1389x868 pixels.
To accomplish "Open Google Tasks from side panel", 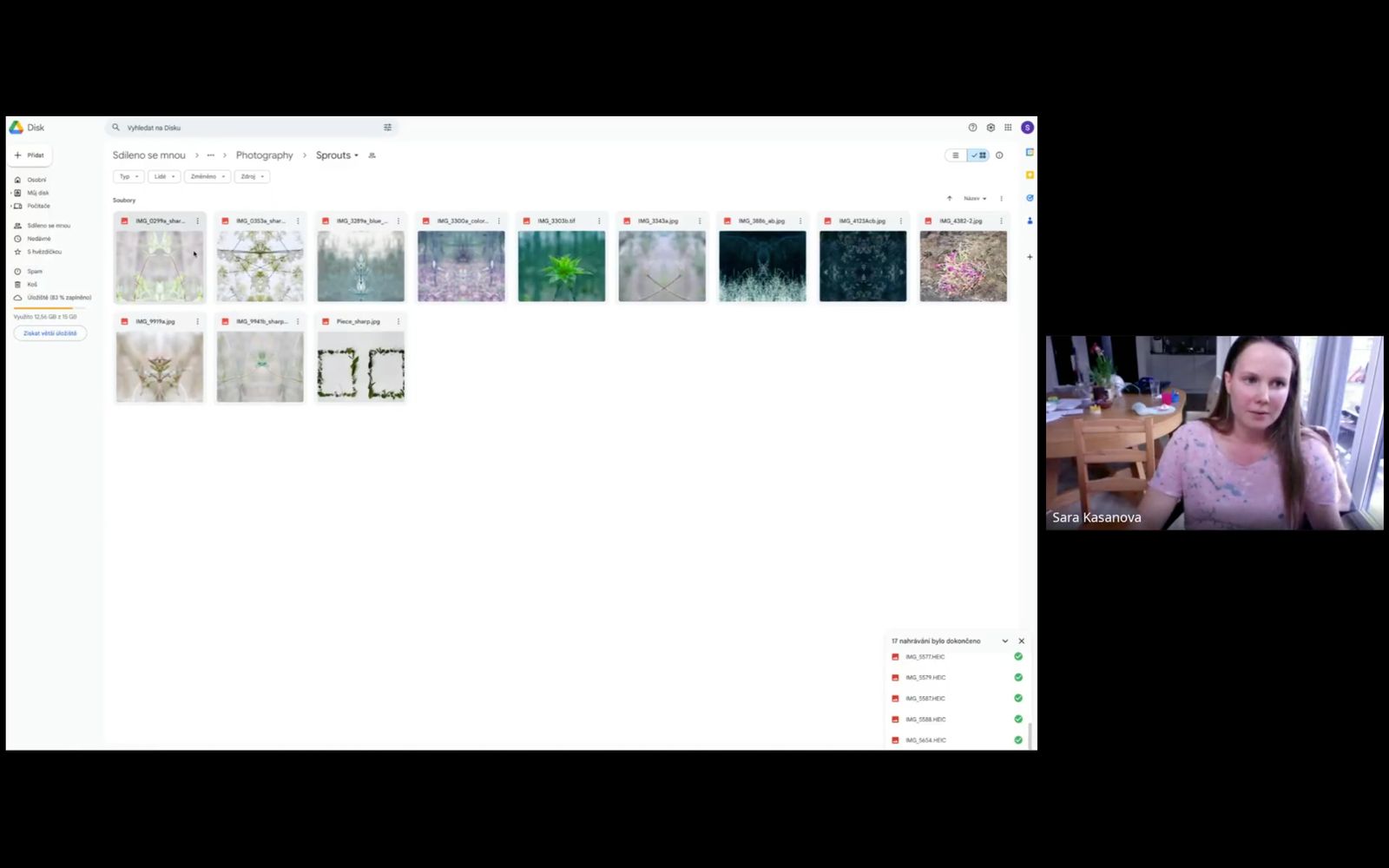I will [x=1030, y=198].
